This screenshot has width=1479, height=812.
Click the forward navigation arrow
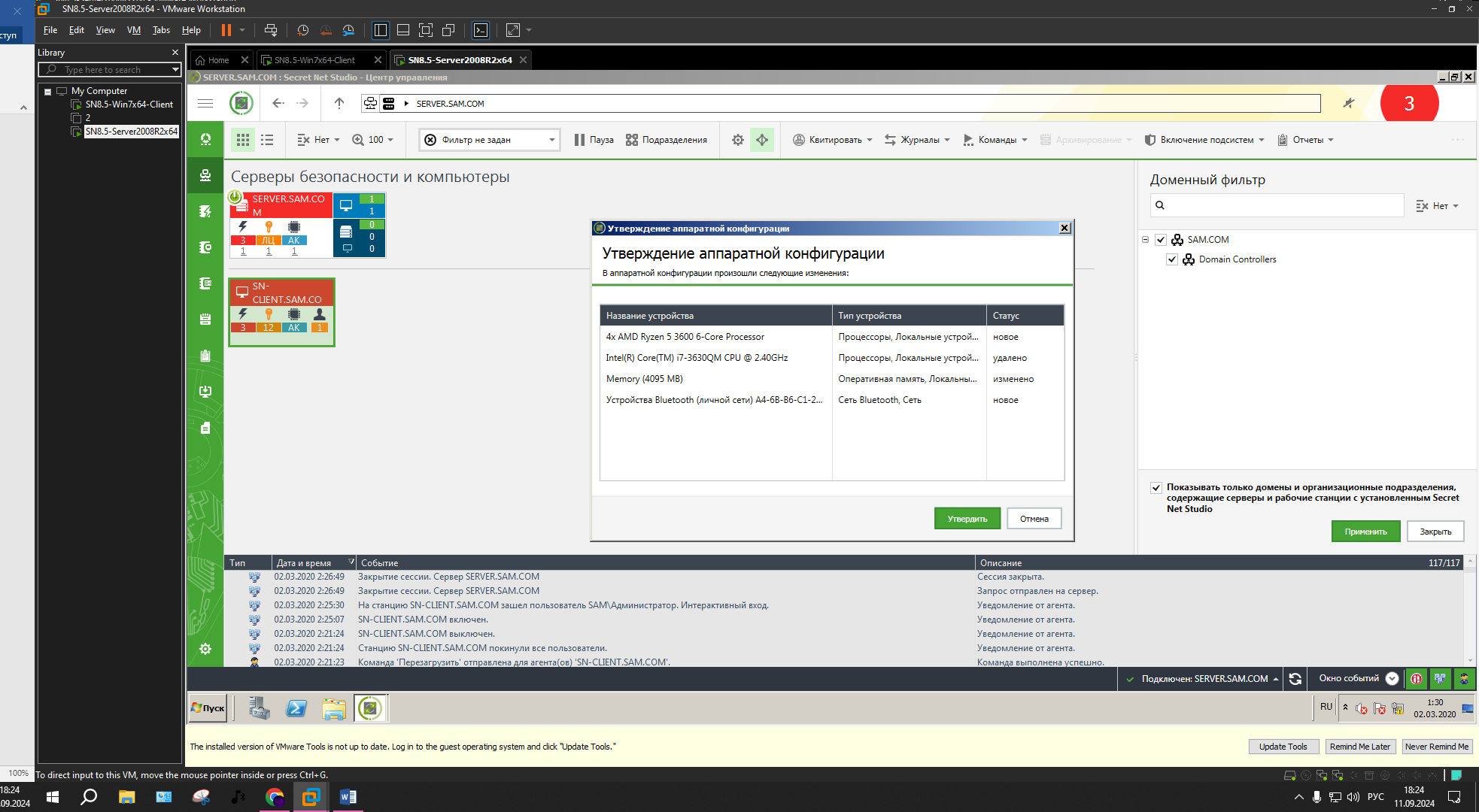(x=302, y=104)
